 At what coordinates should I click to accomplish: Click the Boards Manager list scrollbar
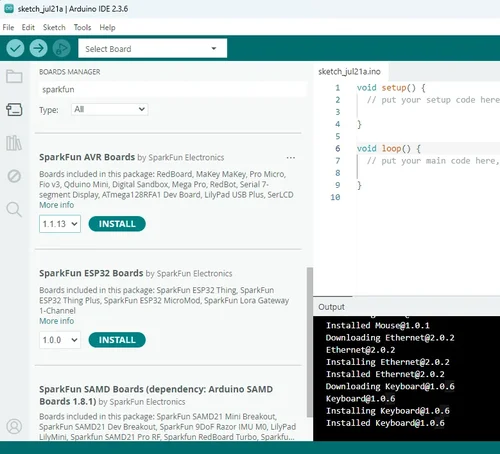(x=310, y=342)
